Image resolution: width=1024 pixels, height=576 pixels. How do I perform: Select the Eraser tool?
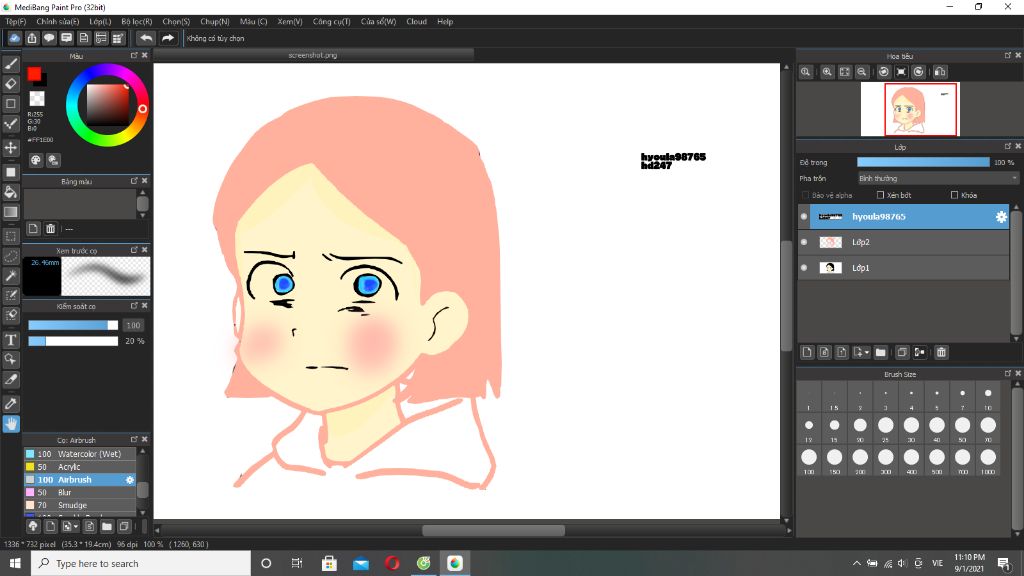[11, 84]
